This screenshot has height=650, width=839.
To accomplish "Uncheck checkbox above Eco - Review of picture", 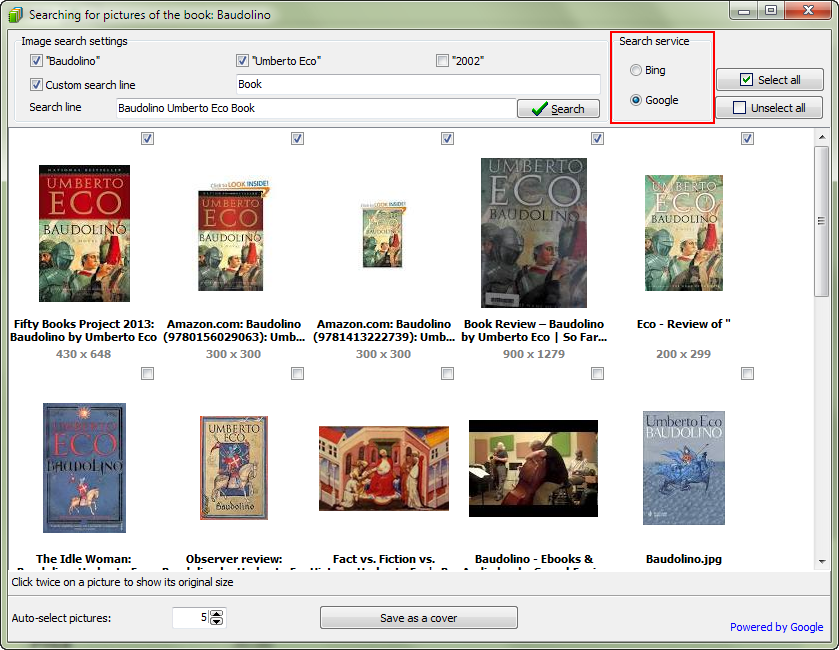I will point(748,139).
